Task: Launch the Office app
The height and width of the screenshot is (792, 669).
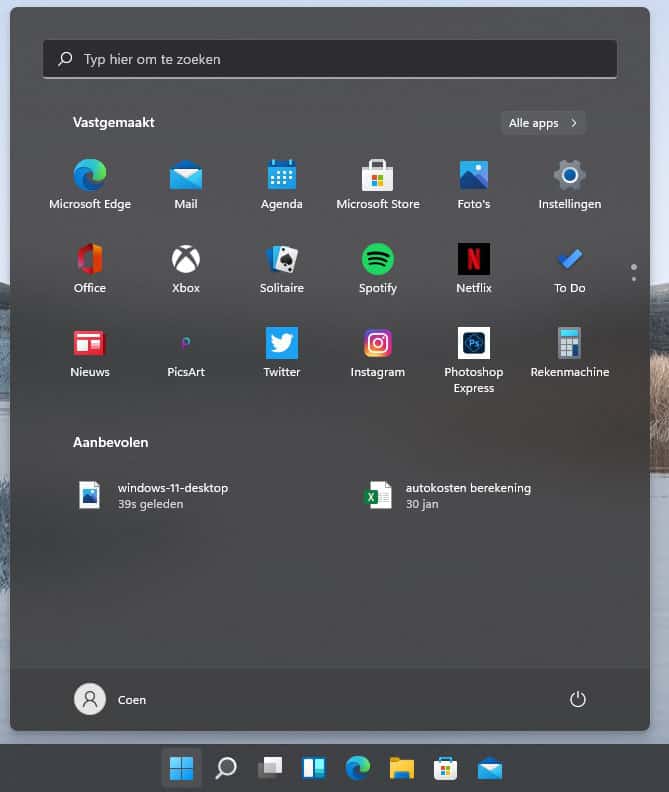Action: point(90,268)
